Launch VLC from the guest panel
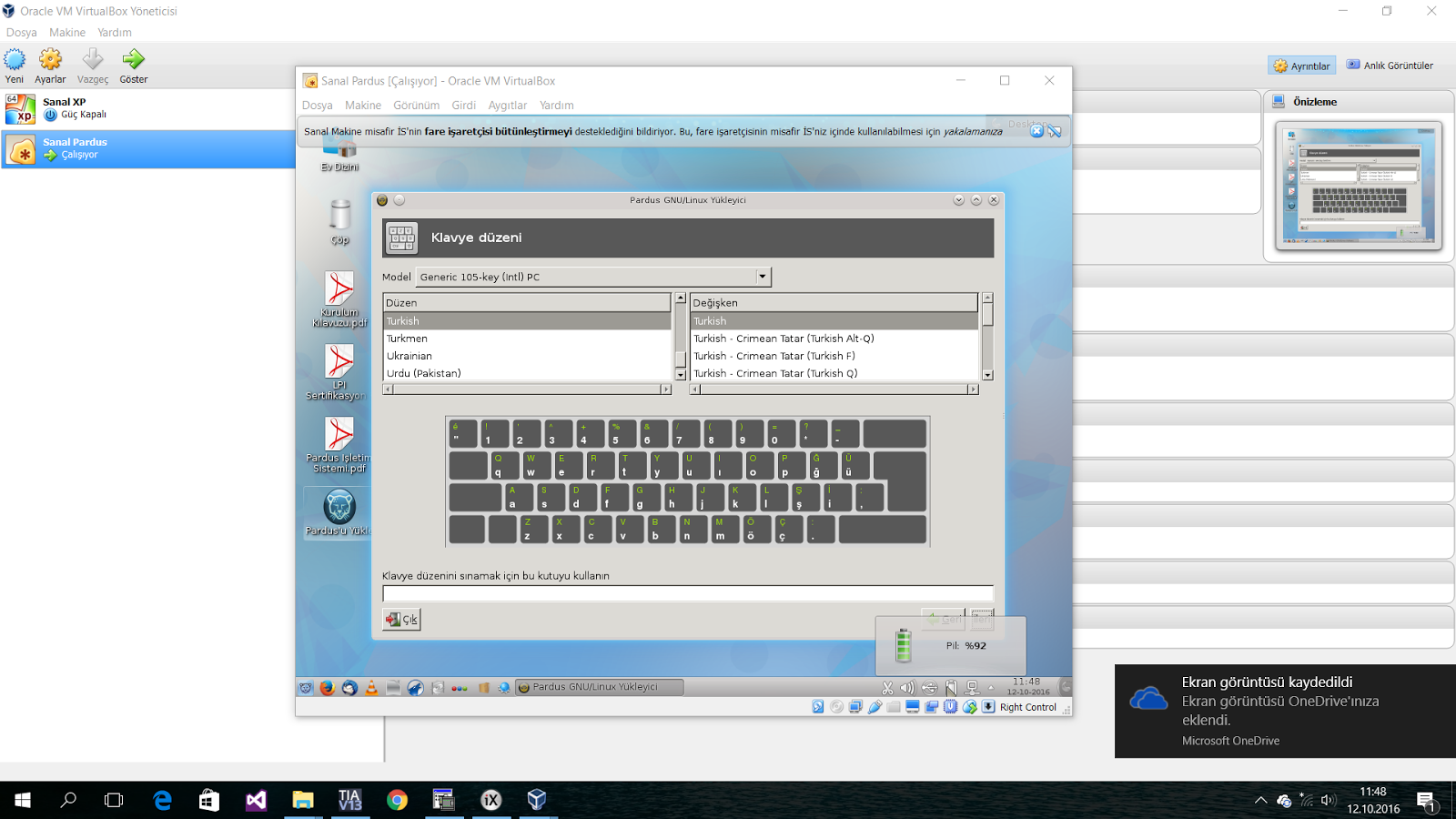The height and width of the screenshot is (819, 1456). click(371, 688)
